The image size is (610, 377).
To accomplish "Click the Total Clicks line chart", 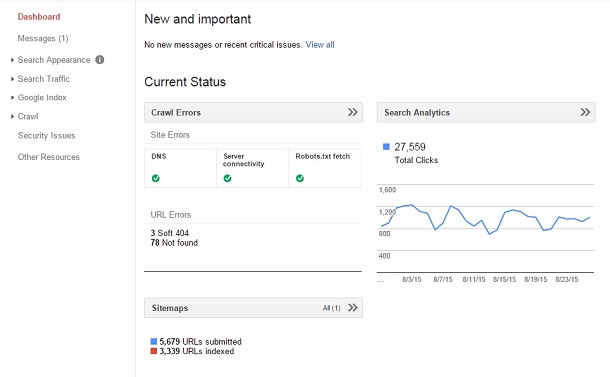I will 485,228.
